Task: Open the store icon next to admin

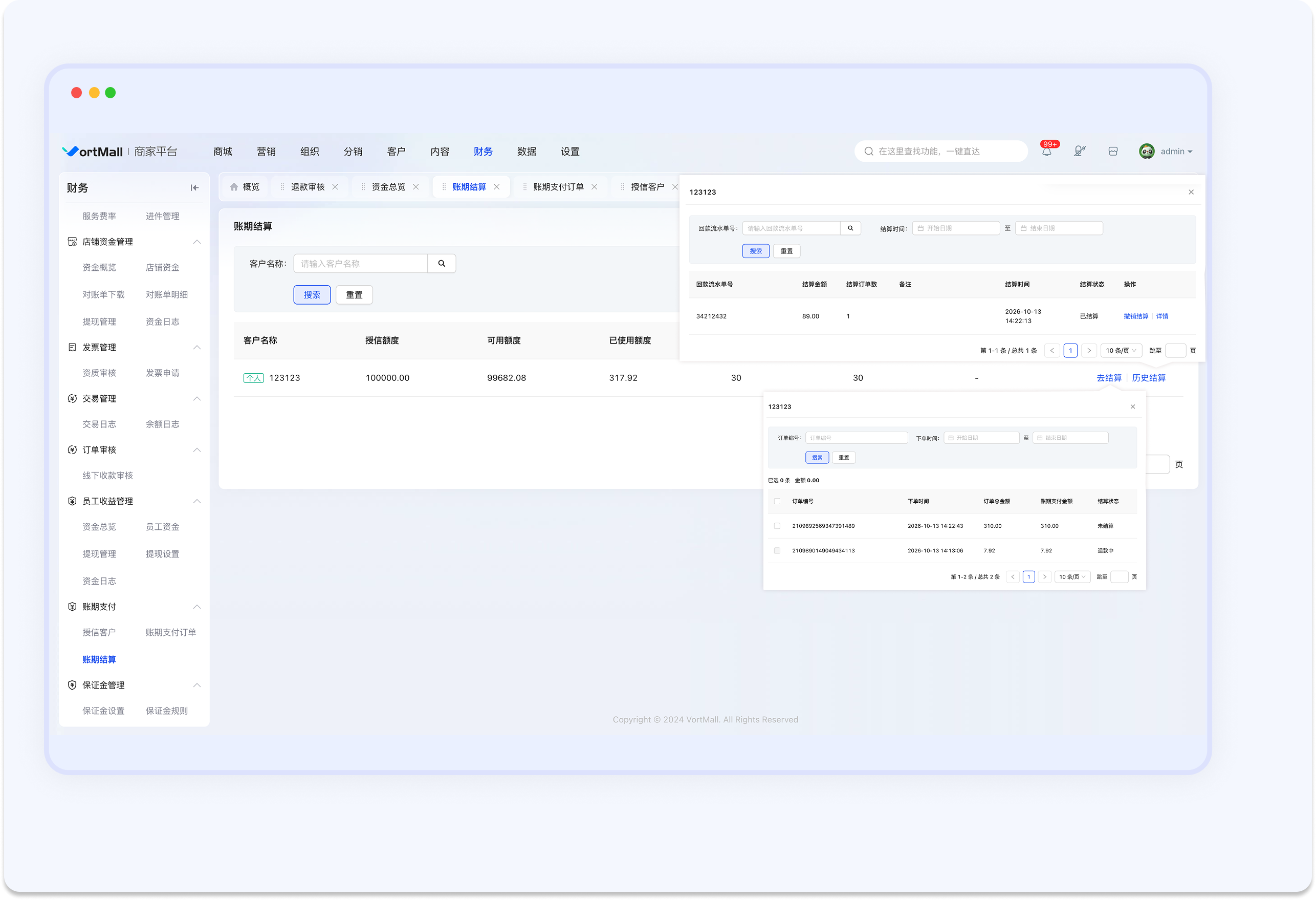Action: point(1113,152)
